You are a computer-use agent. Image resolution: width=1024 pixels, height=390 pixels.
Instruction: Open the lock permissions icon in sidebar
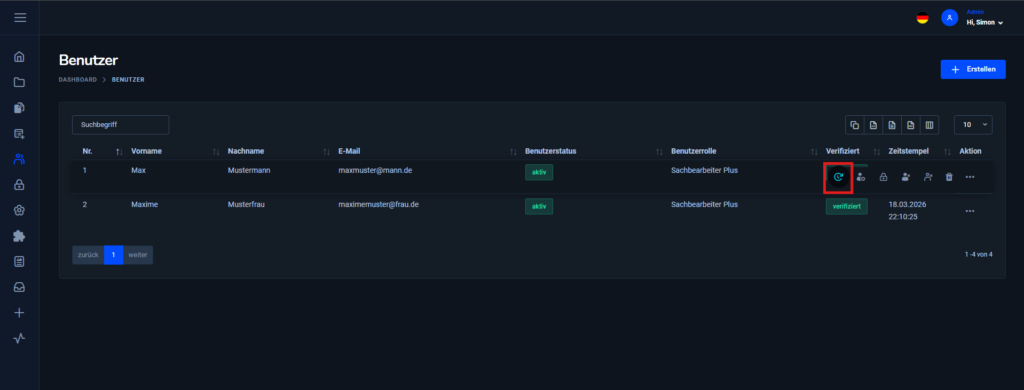20,185
